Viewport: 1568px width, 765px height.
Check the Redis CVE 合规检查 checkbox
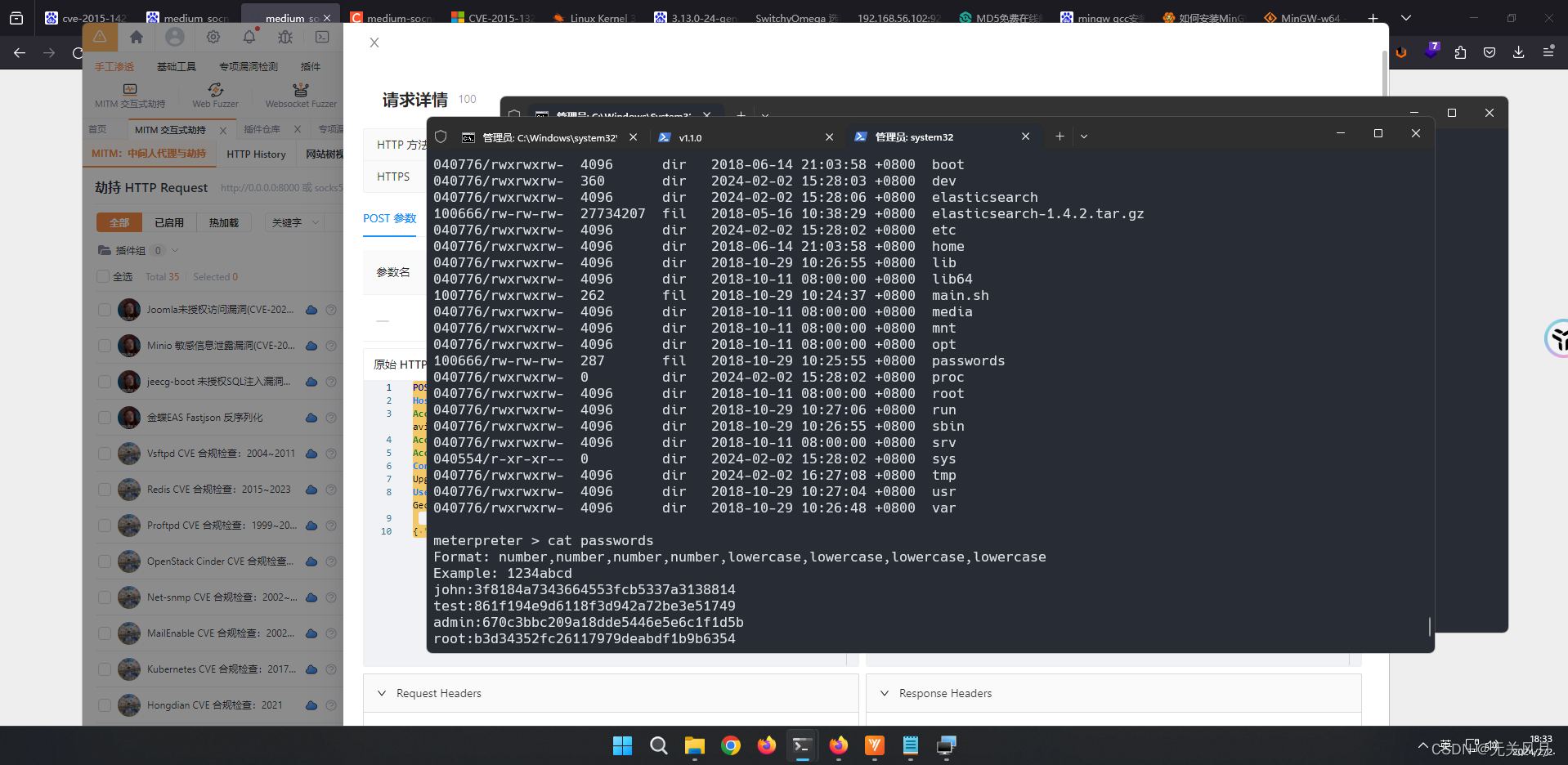(104, 490)
